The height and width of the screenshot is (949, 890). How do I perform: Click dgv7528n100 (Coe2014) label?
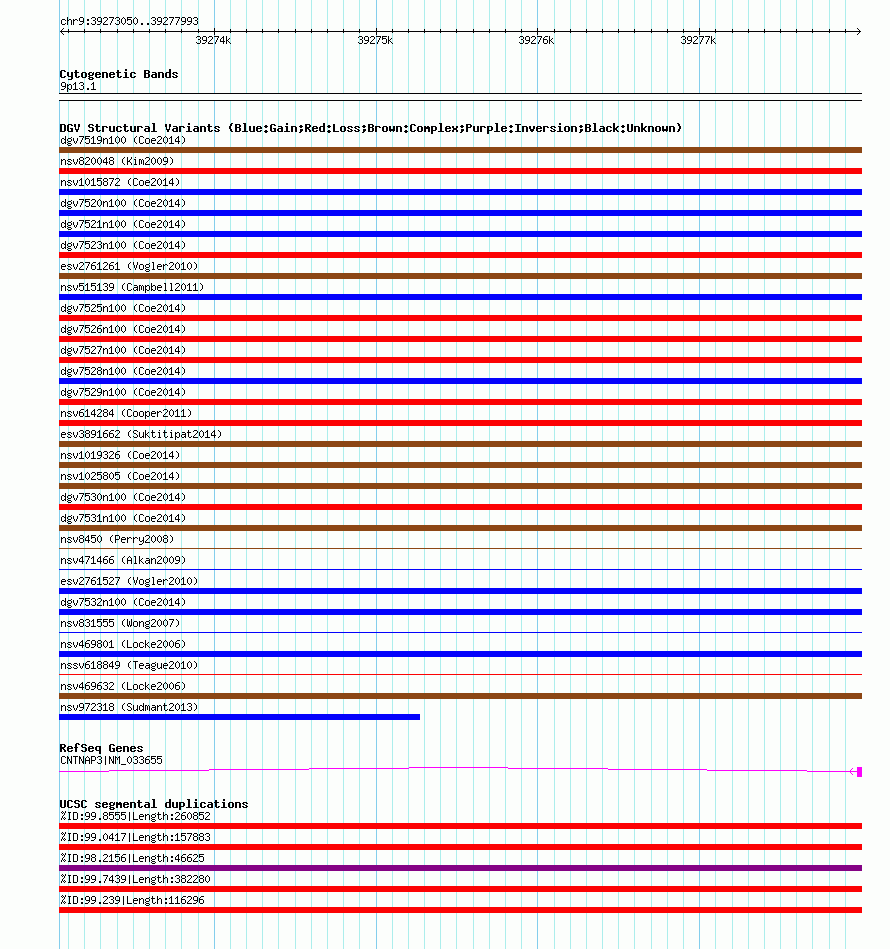click(123, 371)
